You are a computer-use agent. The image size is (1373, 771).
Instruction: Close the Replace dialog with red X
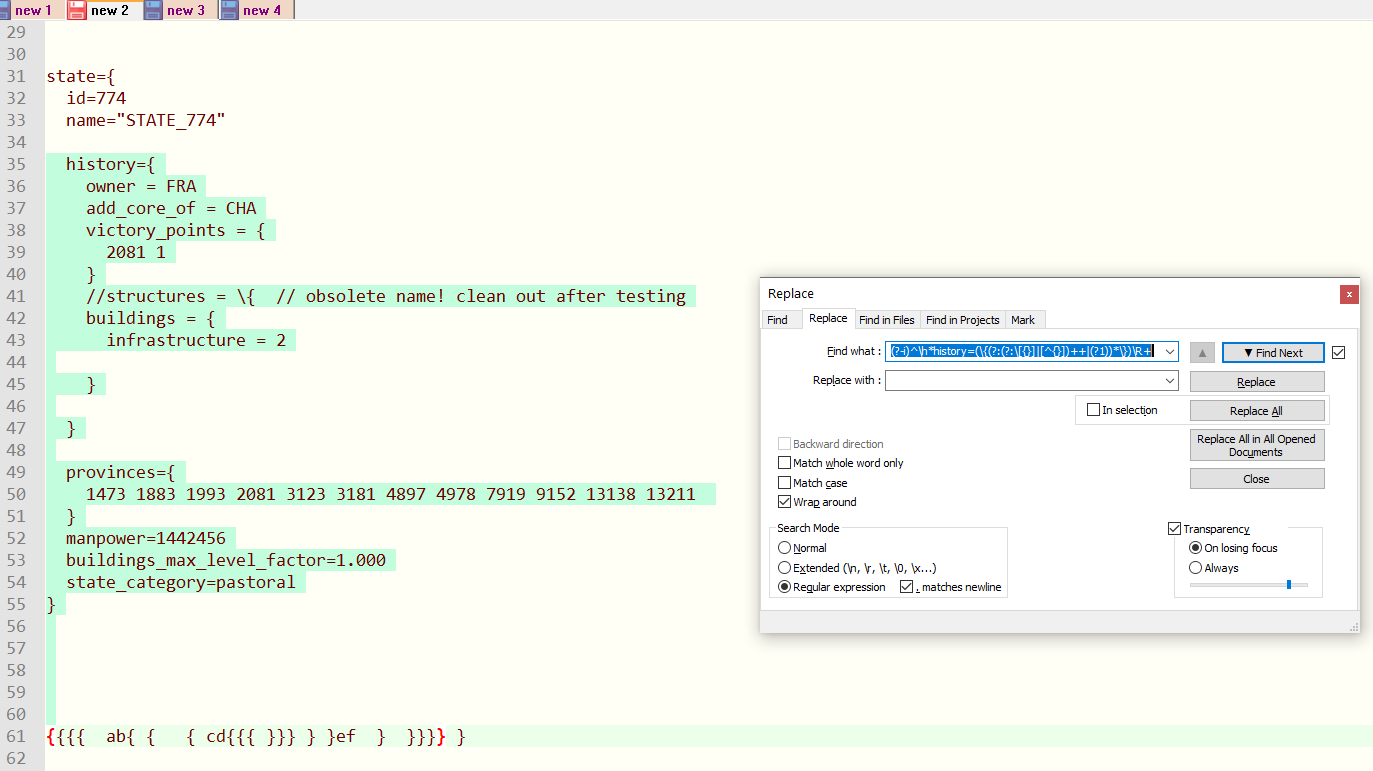pyautogui.click(x=1349, y=294)
